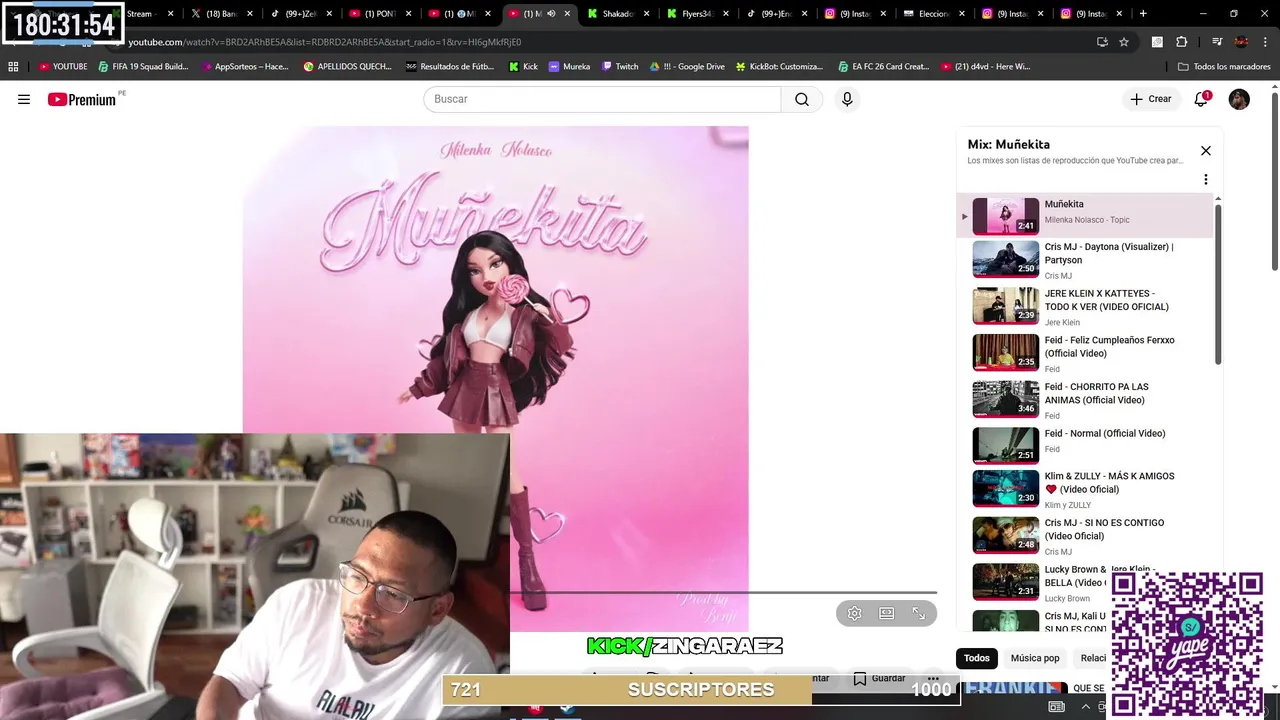Play JERE KLEIN X KATTEYES - TODO K VER
The height and width of the screenshot is (720, 1280).
click(x=1085, y=306)
